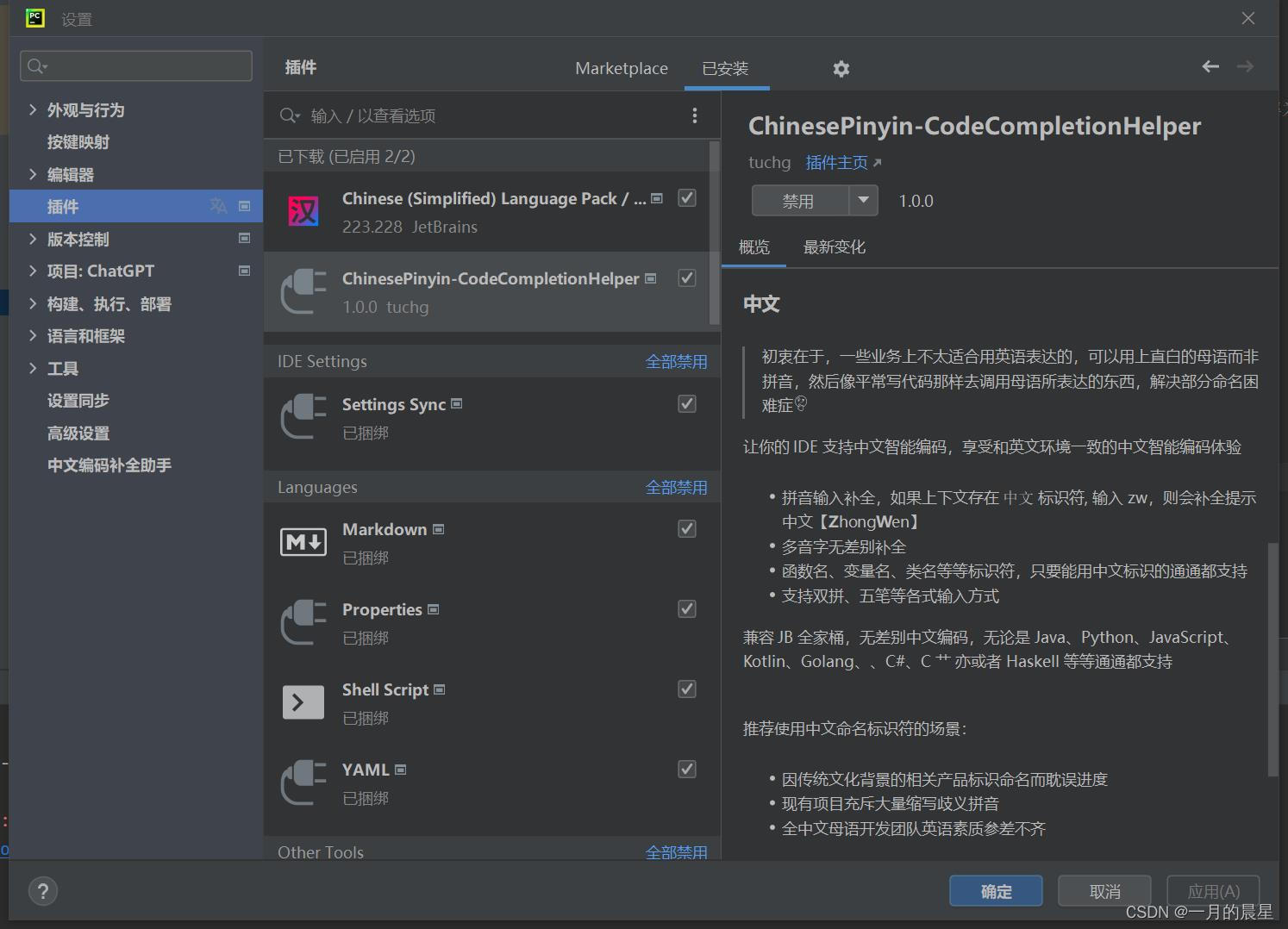Click the 应用(A) button
Viewport: 1288px width, 929px height.
[x=1213, y=891]
